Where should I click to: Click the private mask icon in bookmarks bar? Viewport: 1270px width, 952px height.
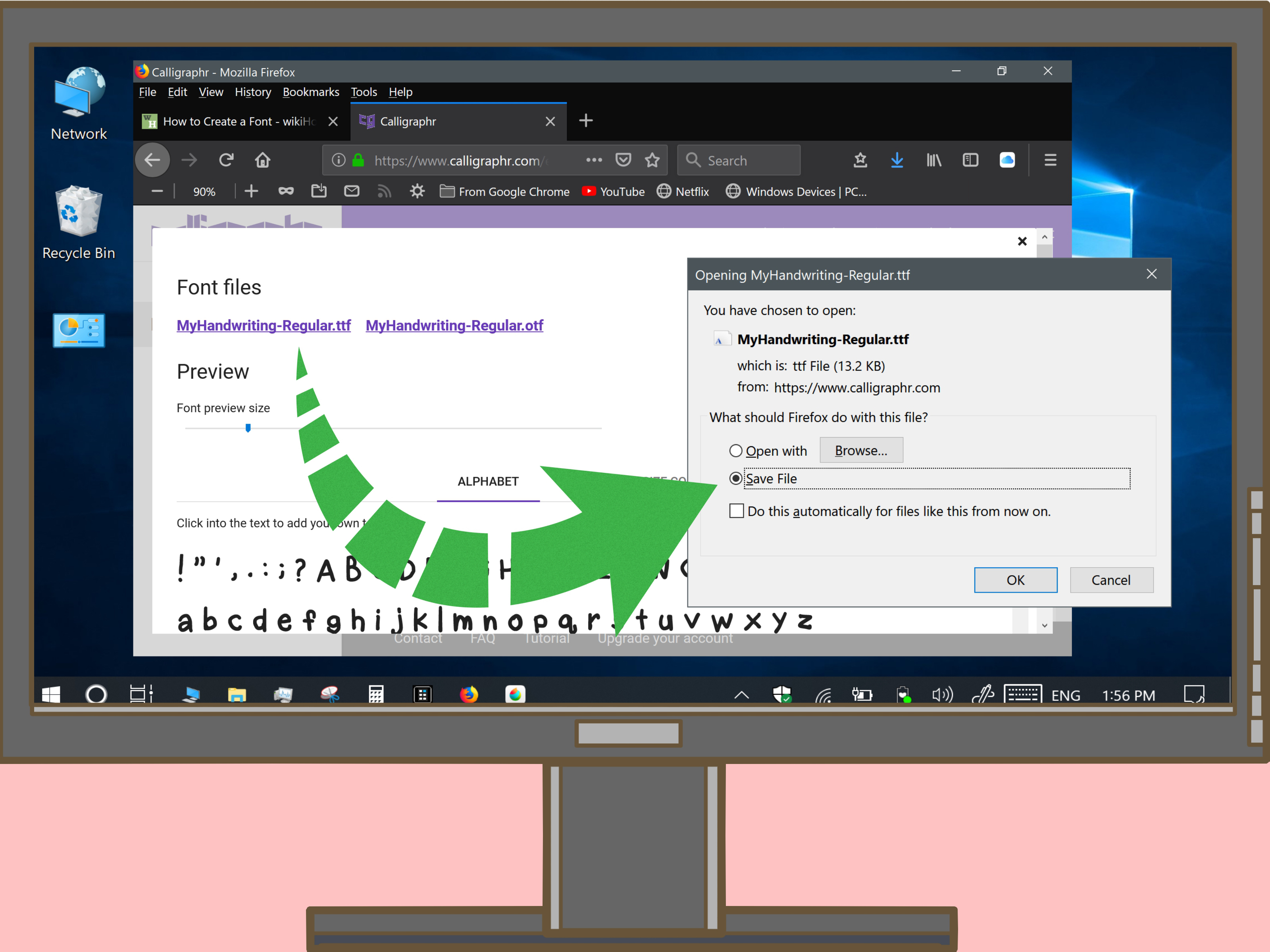click(x=286, y=191)
